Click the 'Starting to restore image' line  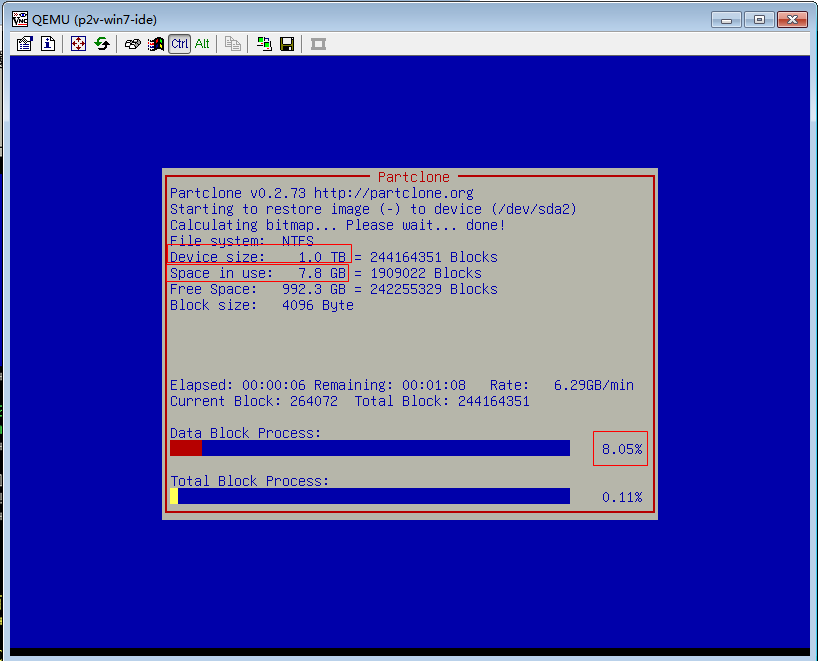click(374, 209)
